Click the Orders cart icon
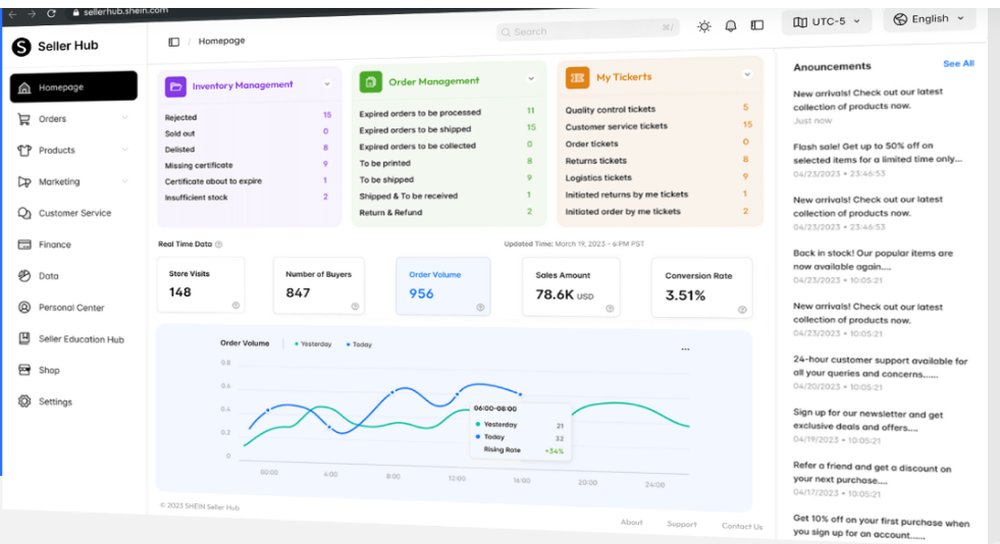Image resolution: width=1000 pixels, height=544 pixels. tap(24, 119)
